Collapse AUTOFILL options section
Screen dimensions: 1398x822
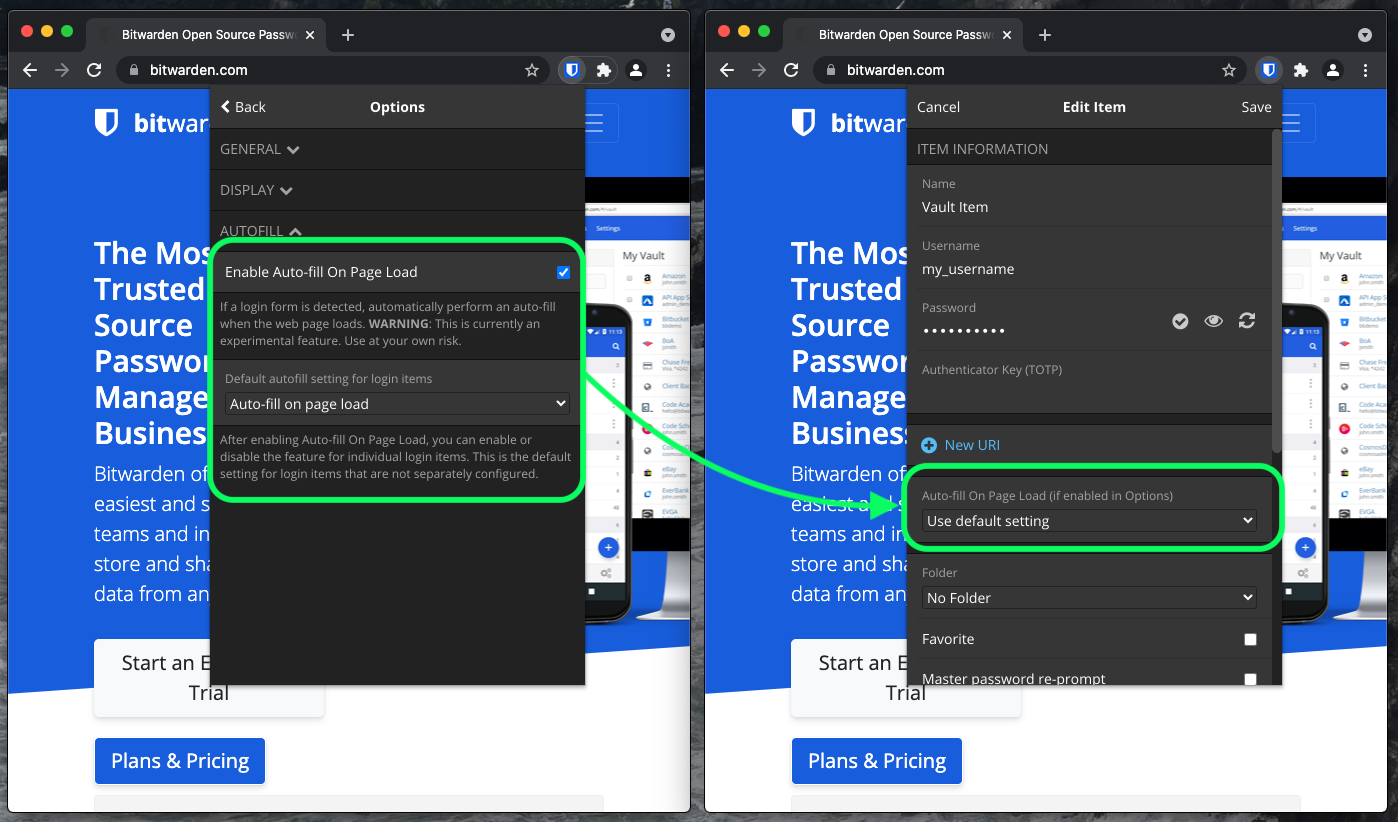point(261,231)
